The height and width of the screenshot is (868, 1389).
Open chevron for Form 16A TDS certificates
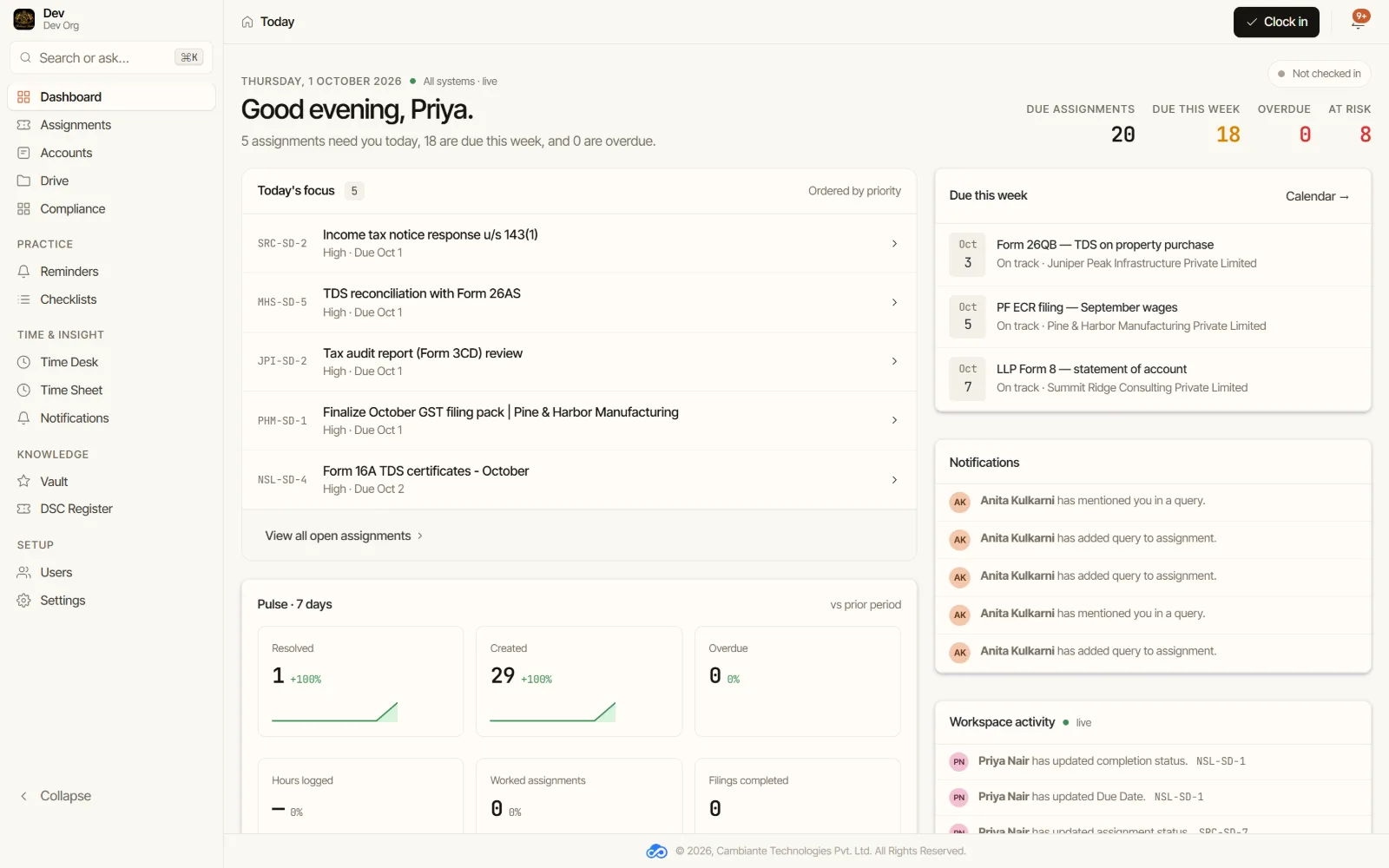pos(894,480)
